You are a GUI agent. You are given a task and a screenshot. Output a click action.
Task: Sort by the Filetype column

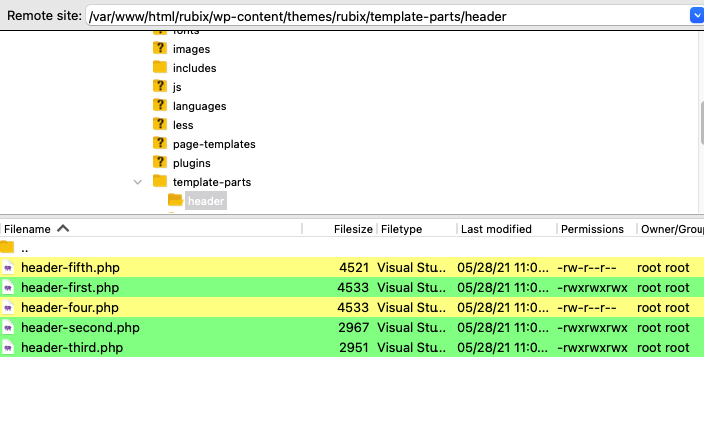401,229
